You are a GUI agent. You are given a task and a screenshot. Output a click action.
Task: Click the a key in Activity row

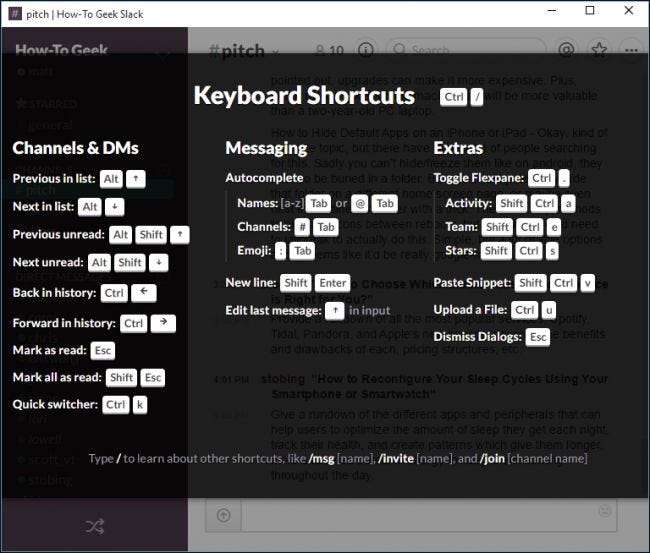(x=568, y=204)
